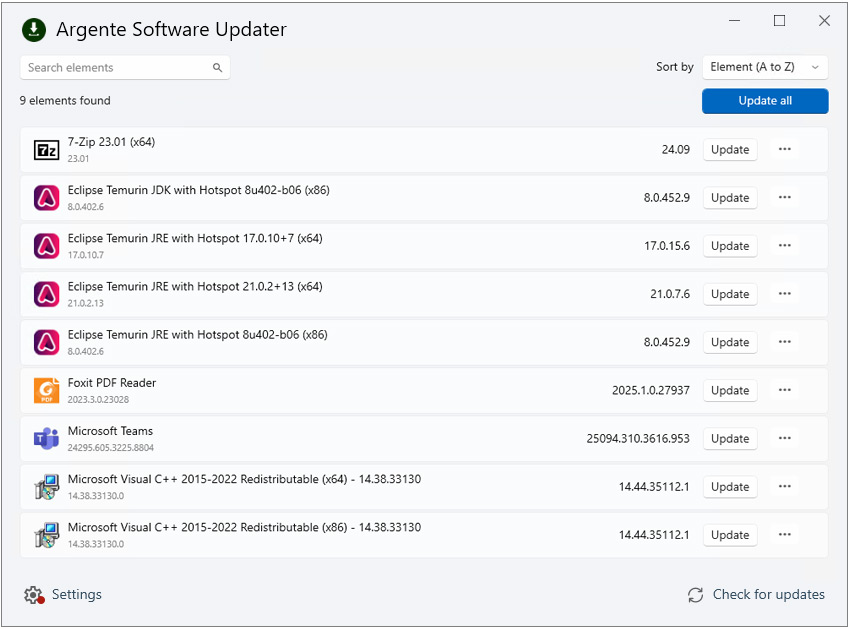This screenshot has width=850, height=629.
Task: Open more options for Microsoft Teams
Action: coord(784,438)
